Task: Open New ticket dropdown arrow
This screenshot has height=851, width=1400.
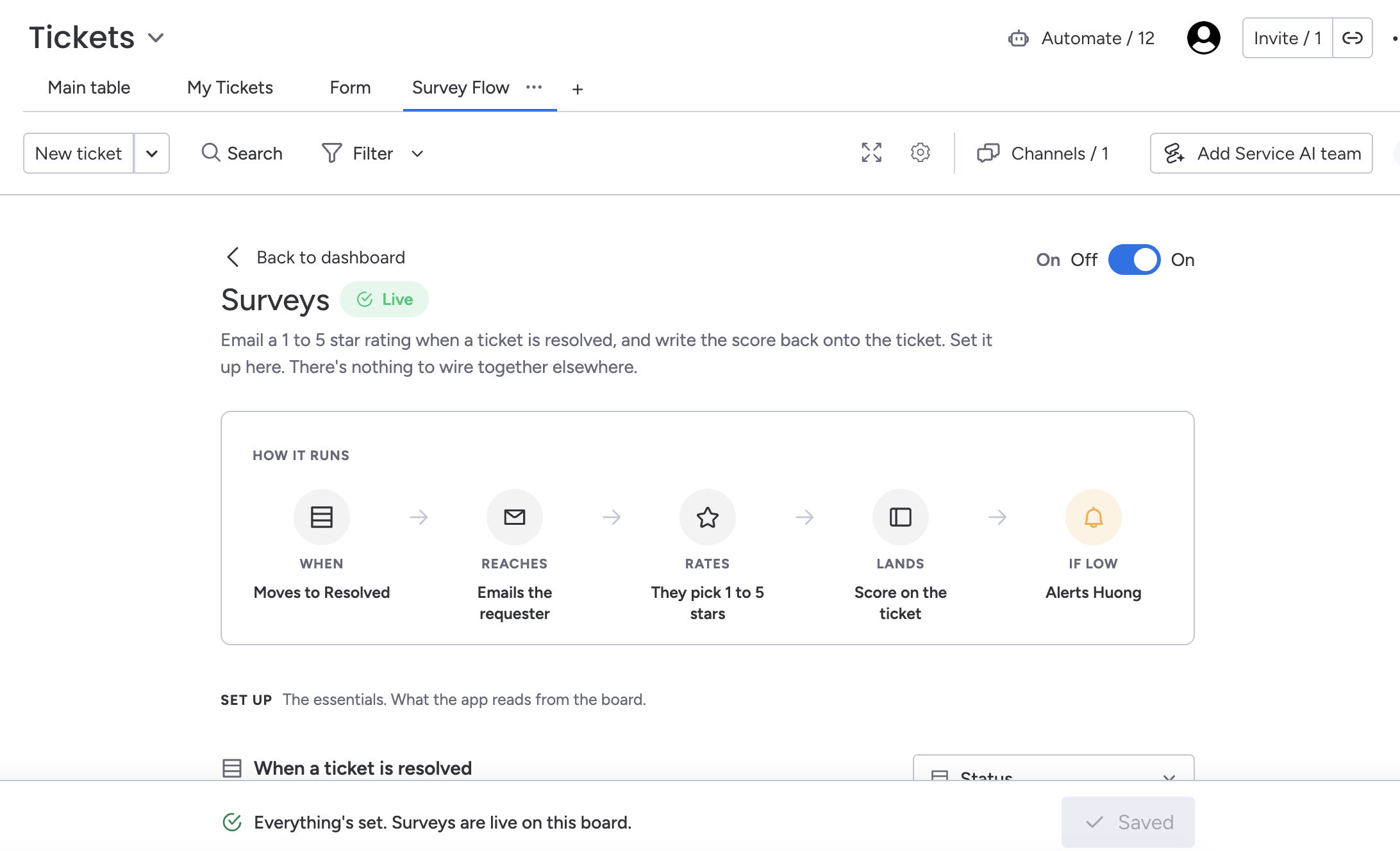Action: pyautogui.click(x=152, y=153)
